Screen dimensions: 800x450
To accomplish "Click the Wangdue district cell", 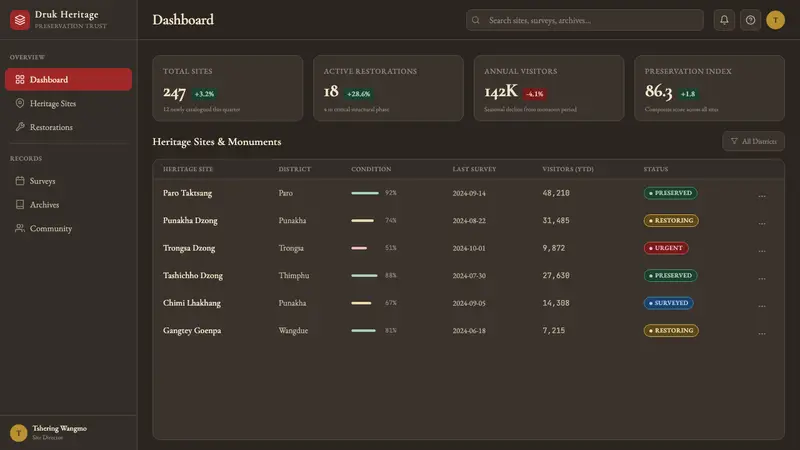I will (293, 331).
